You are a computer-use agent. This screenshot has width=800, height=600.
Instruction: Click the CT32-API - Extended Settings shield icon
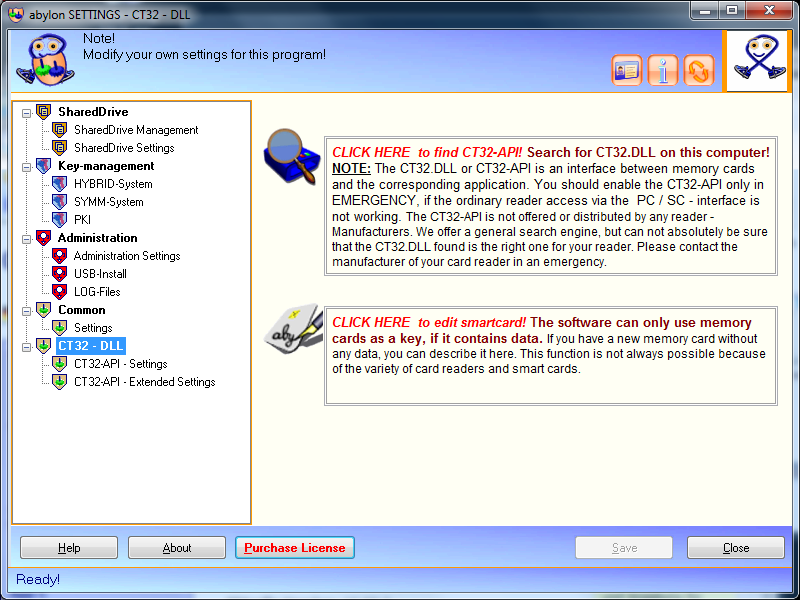pos(60,382)
